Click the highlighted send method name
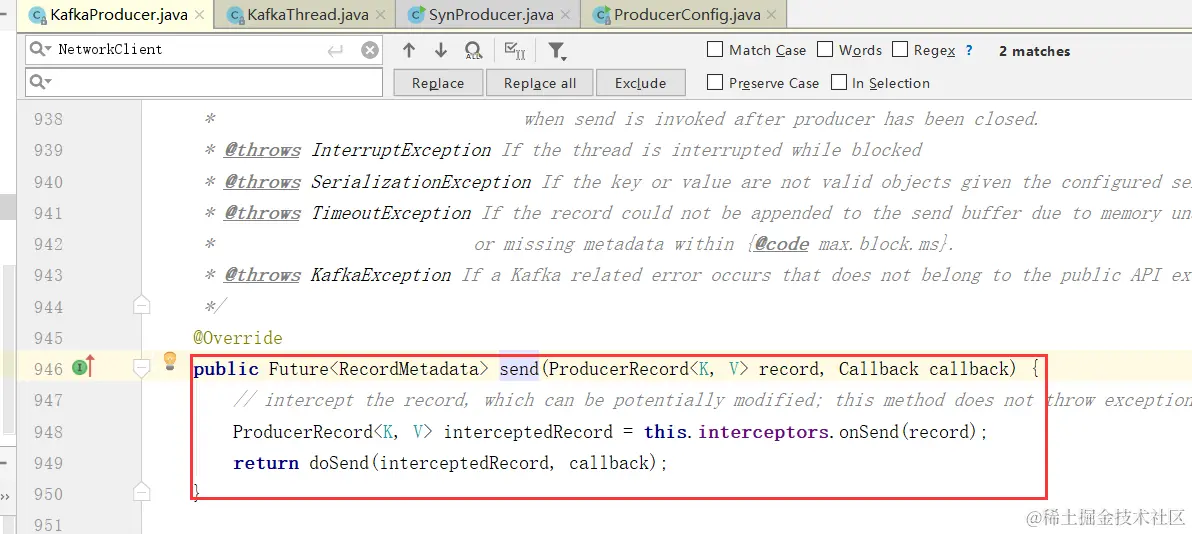This screenshot has height=534, width=1192. coord(519,369)
